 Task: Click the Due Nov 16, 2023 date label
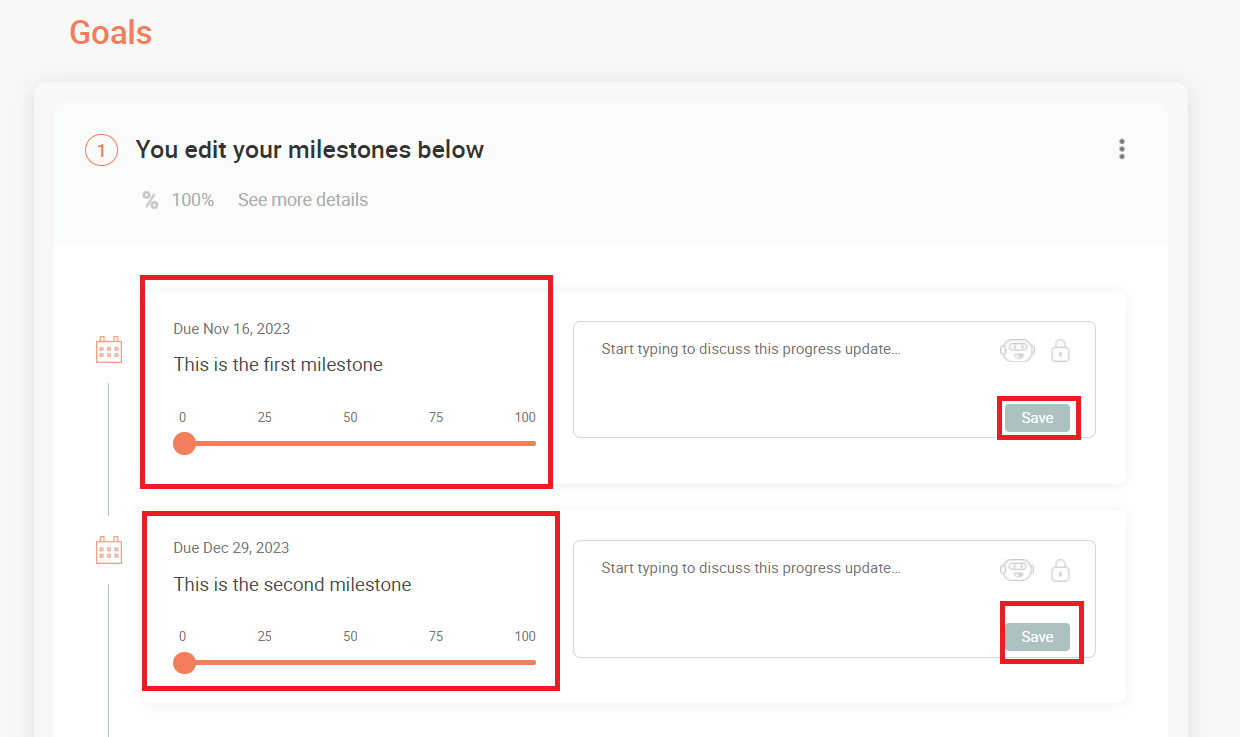click(230, 328)
